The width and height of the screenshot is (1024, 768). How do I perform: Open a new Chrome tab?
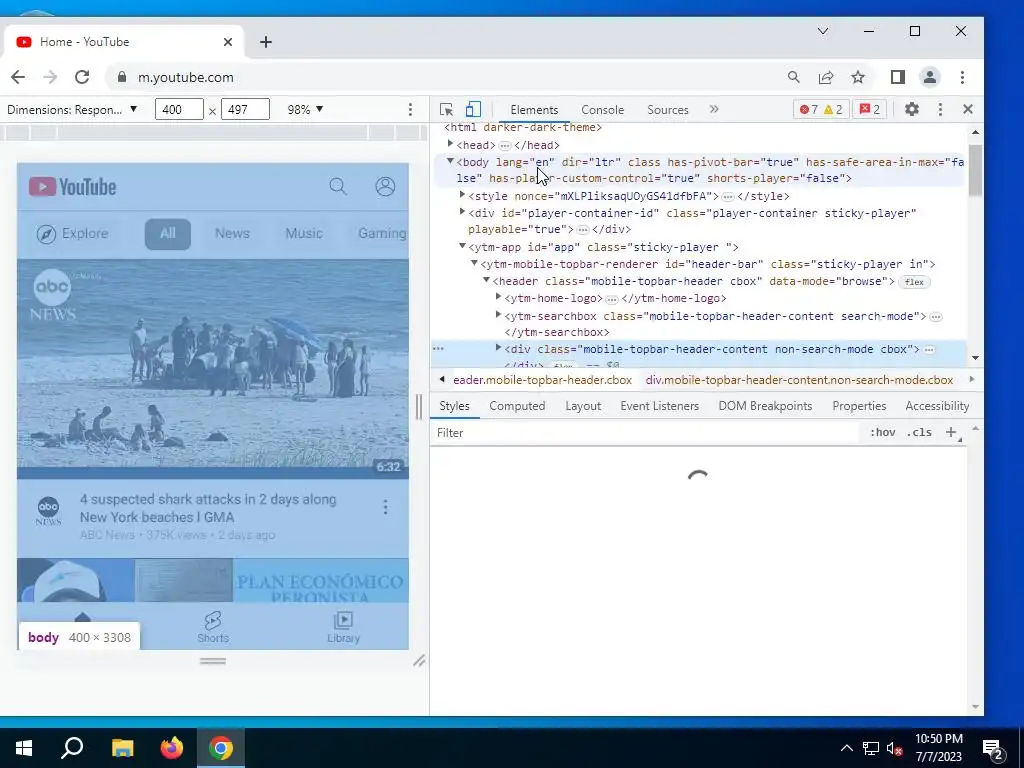pos(266,42)
